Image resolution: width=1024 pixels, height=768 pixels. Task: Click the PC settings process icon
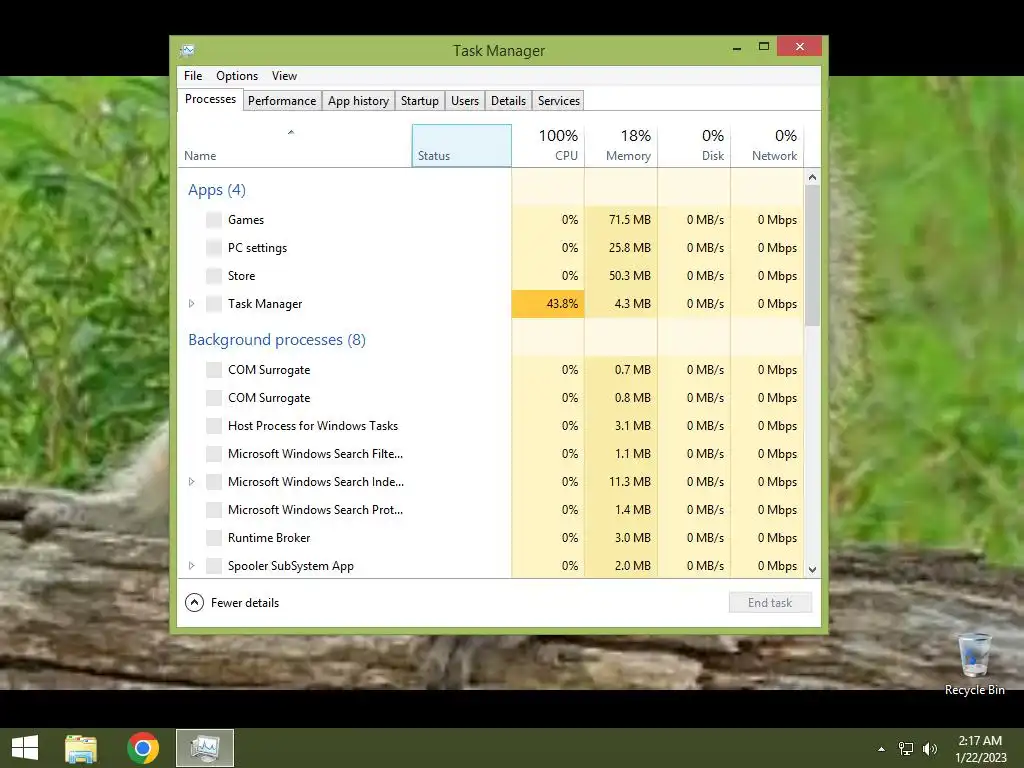click(x=214, y=248)
